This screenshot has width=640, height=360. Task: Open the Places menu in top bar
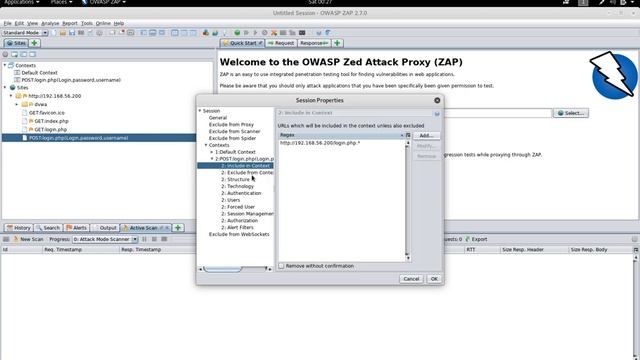pos(61,2)
